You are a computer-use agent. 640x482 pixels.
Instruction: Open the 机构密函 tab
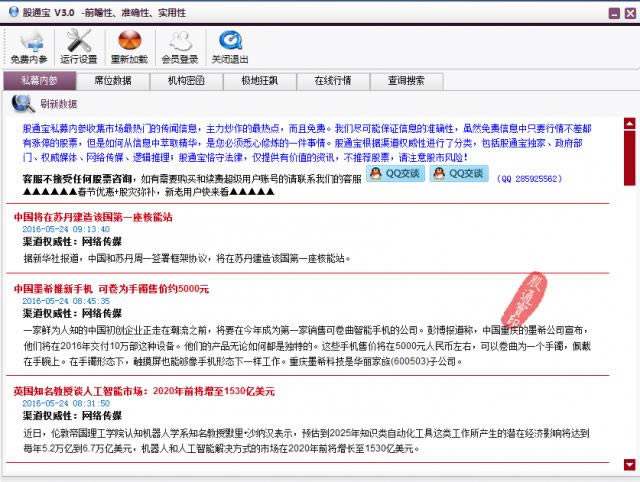186,80
